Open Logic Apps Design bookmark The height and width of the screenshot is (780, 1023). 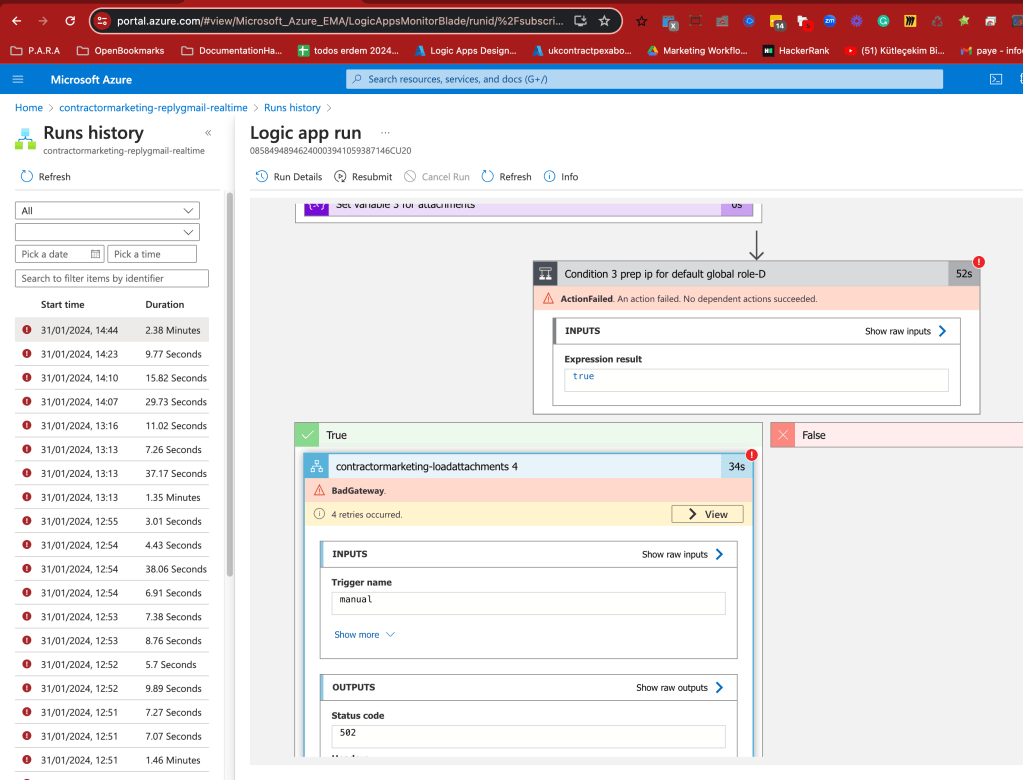coord(466,50)
